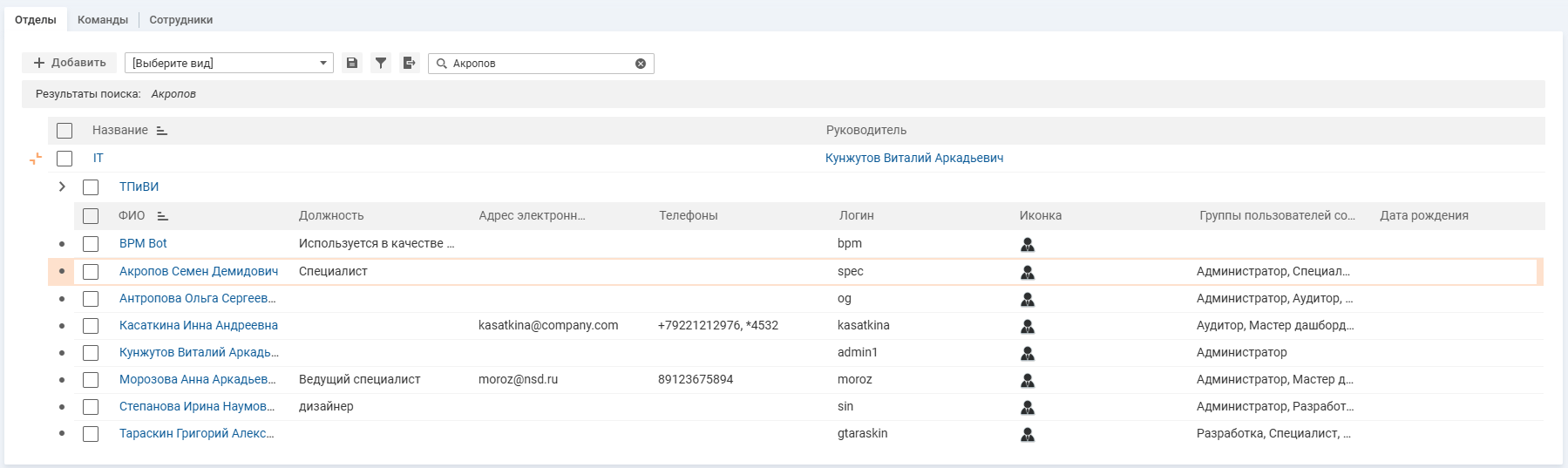Click into the search field with Акропов
The width and height of the screenshot is (1568, 468).
click(x=540, y=64)
